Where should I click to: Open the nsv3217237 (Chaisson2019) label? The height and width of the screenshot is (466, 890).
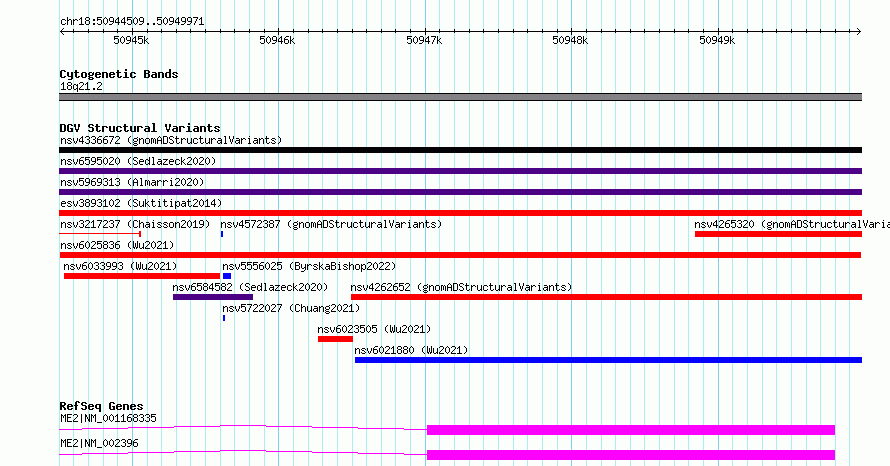135,224
